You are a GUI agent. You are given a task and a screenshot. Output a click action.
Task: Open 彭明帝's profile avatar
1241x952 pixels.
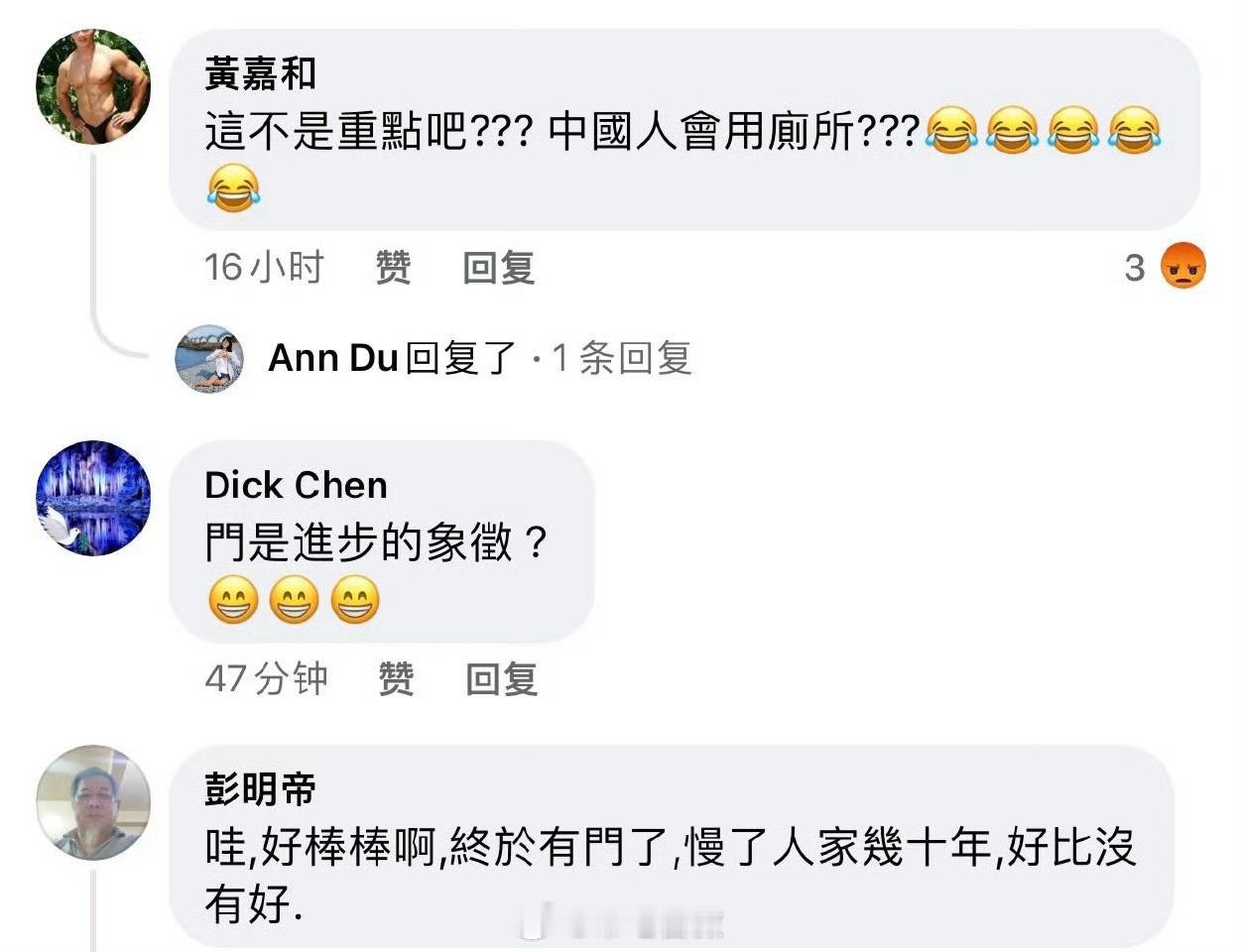pyautogui.click(x=93, y=802)
